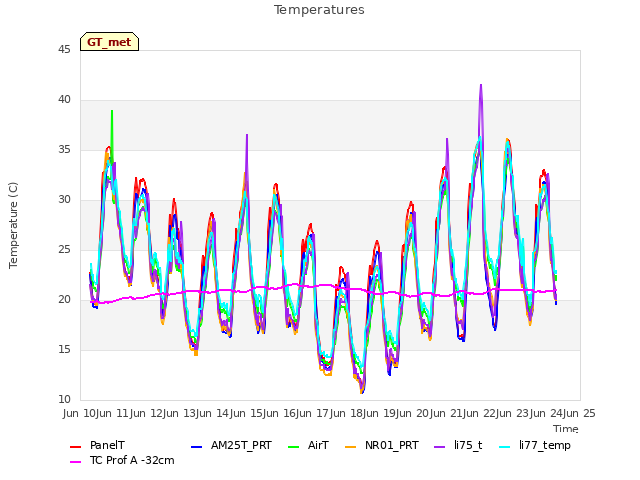This screenshot has height=480, width=640.
Task: Click the 35 y-axis tick label
Action: coord(64,150)
